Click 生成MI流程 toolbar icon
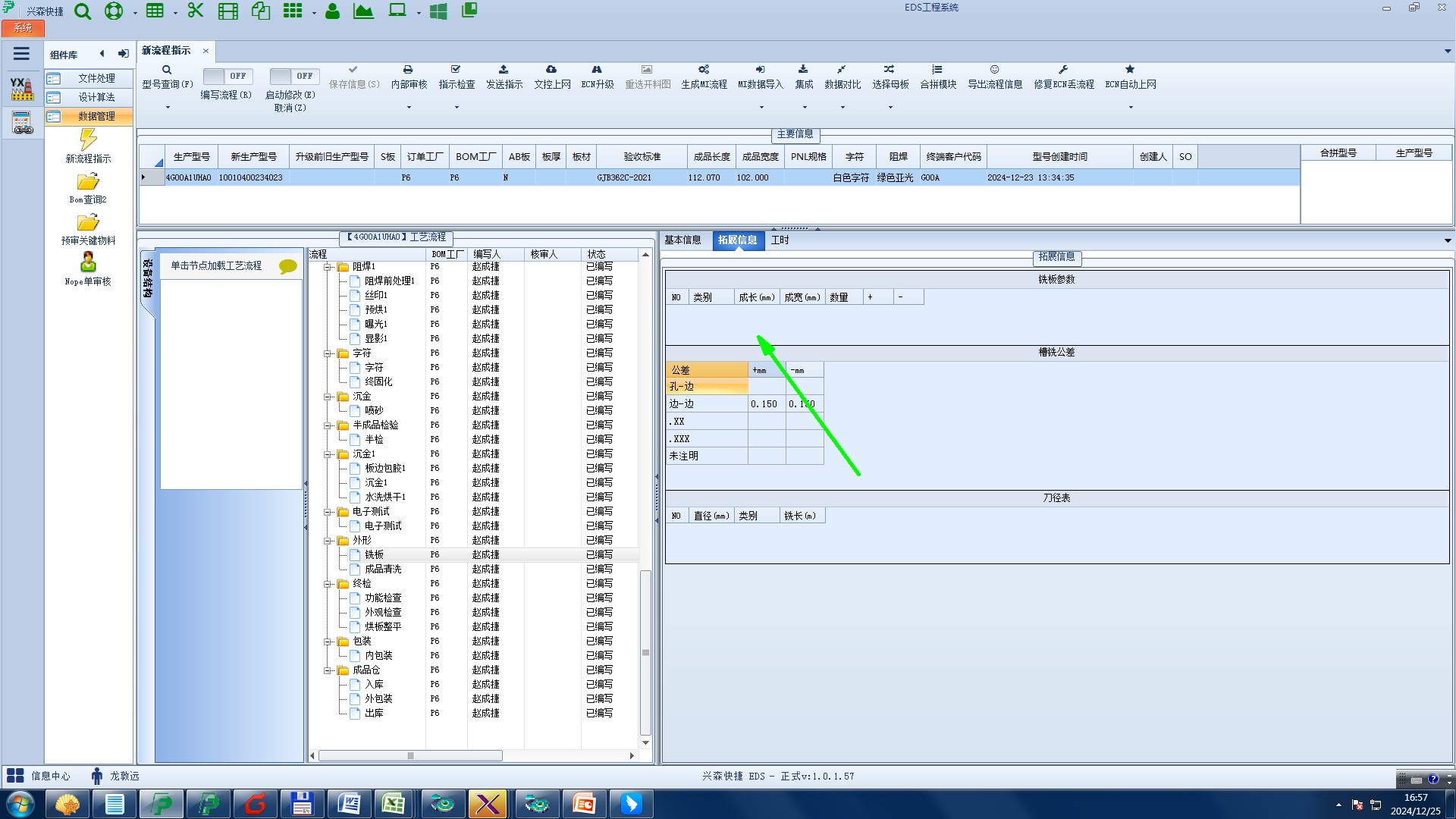Screen dimensions: 1456x819 [703, 76]
